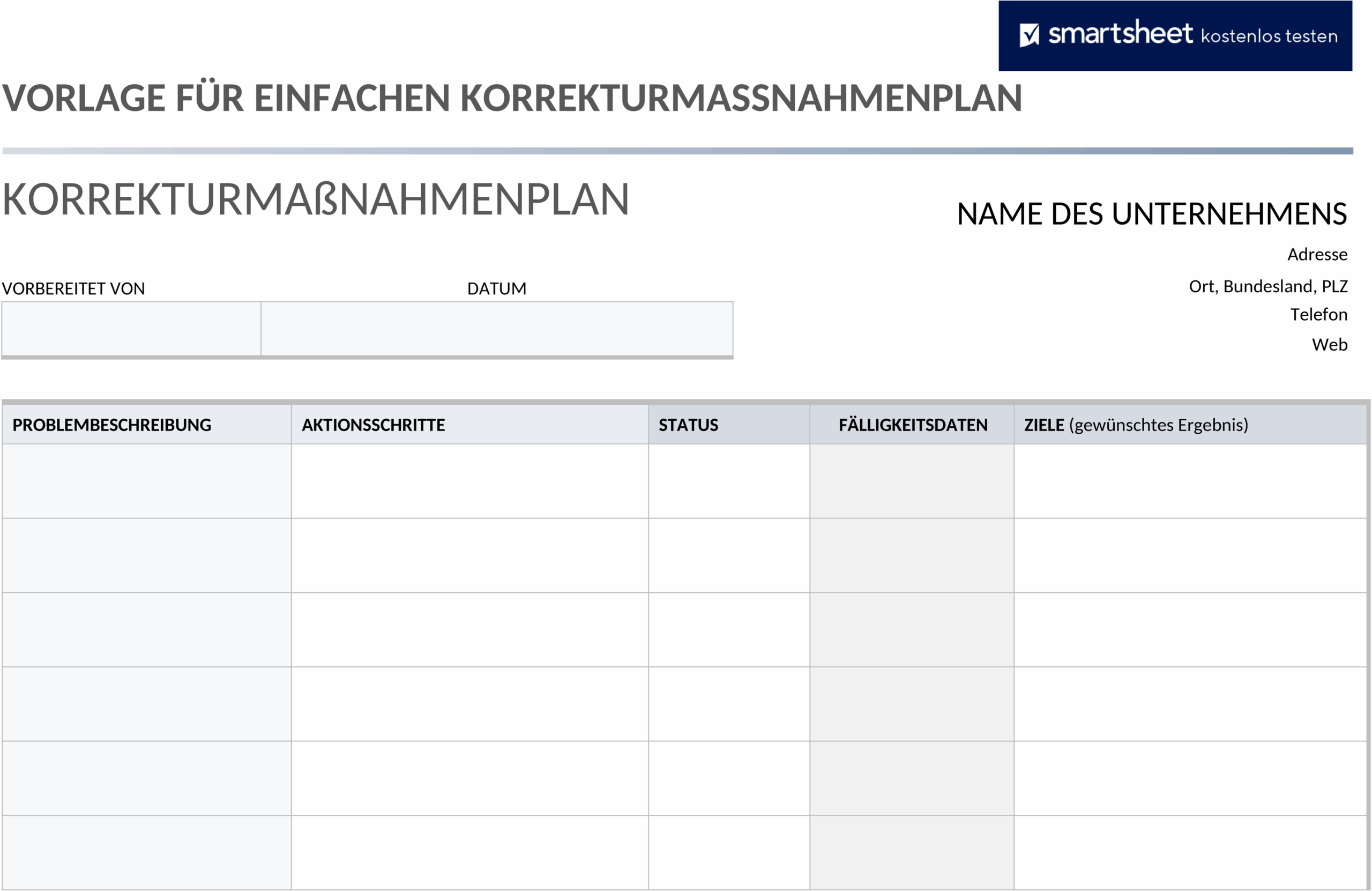The image size is (1372, 891).
Task: Click the Web placeholder text
Action: click(x=1329, y=344)
